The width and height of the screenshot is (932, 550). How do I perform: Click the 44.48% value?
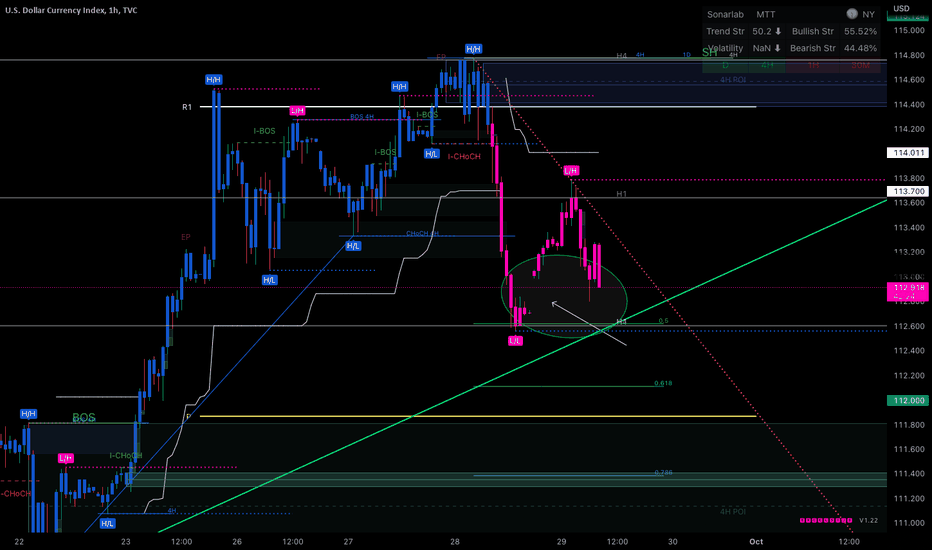pos(860,48)
